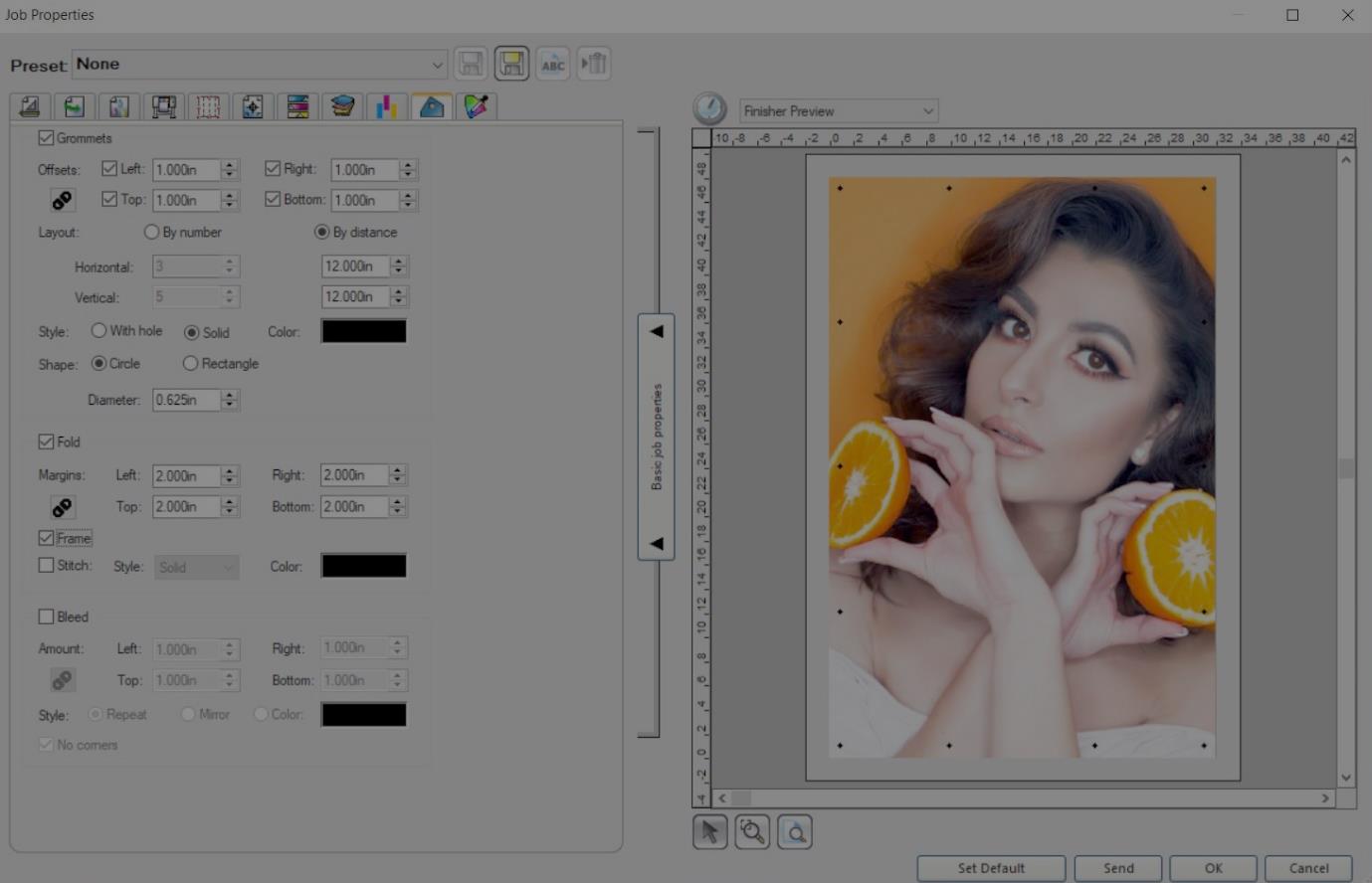The height and width of the screenshot is (883, 1372).
Task: Open the grommet Color swatch
Action: click(364, 331)
